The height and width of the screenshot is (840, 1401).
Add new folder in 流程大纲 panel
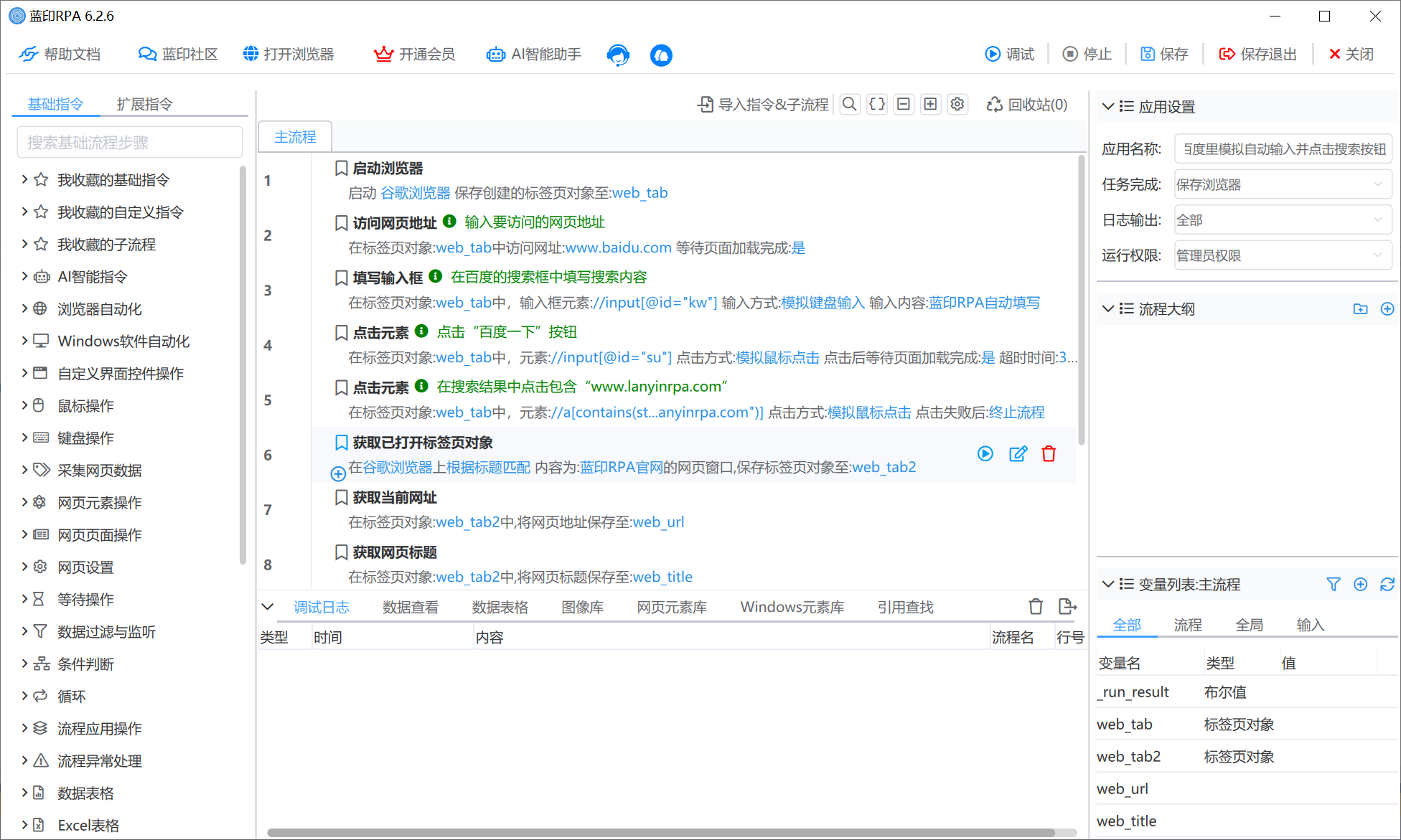pos(1360,309)
